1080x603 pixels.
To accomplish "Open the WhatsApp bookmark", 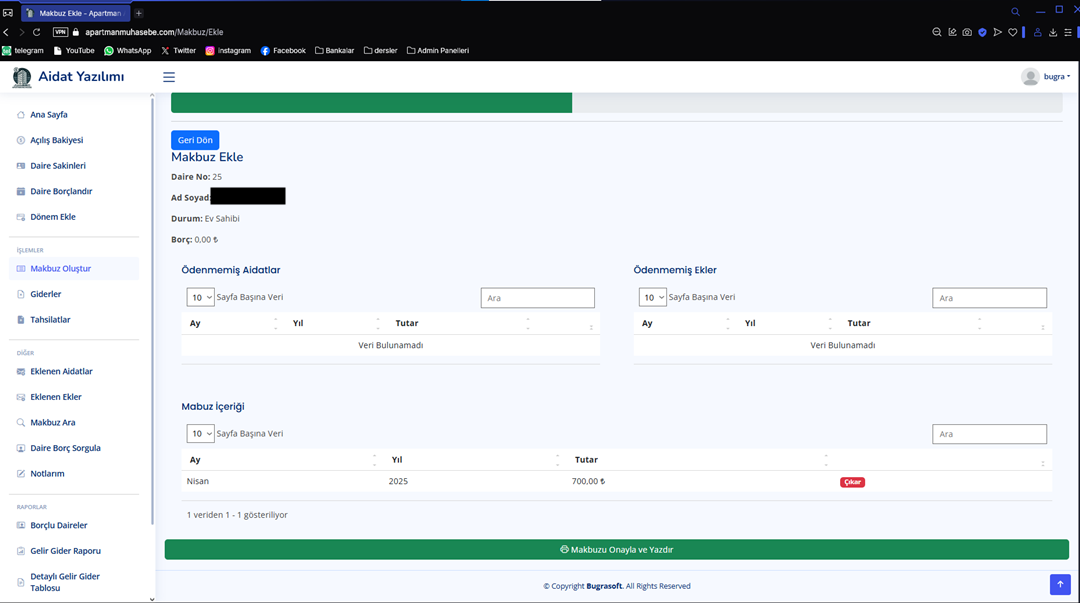I will (x=127, y=50).
